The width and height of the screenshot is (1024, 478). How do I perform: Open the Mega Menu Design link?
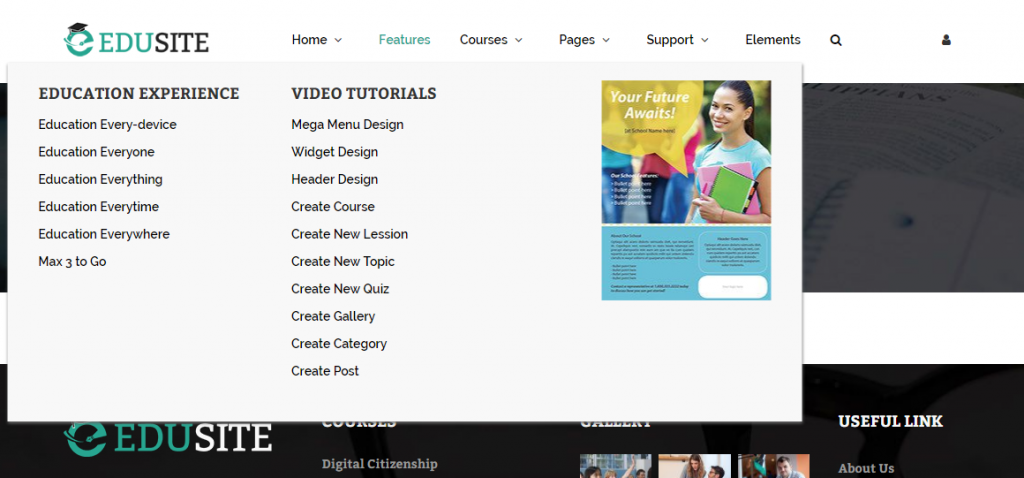347,125
